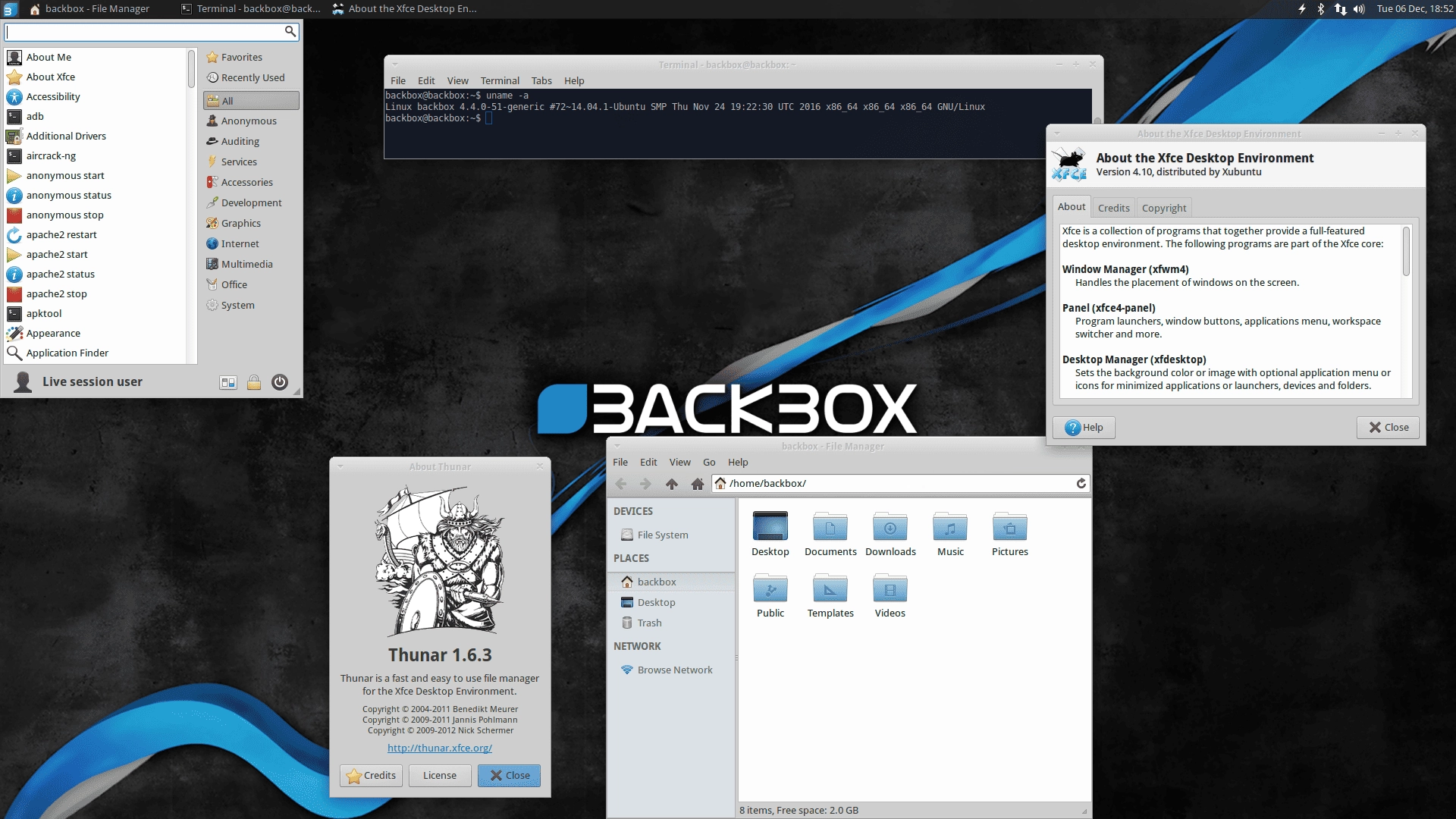
Task: Click Credits button in About Thunar
Action: (371, 775)
